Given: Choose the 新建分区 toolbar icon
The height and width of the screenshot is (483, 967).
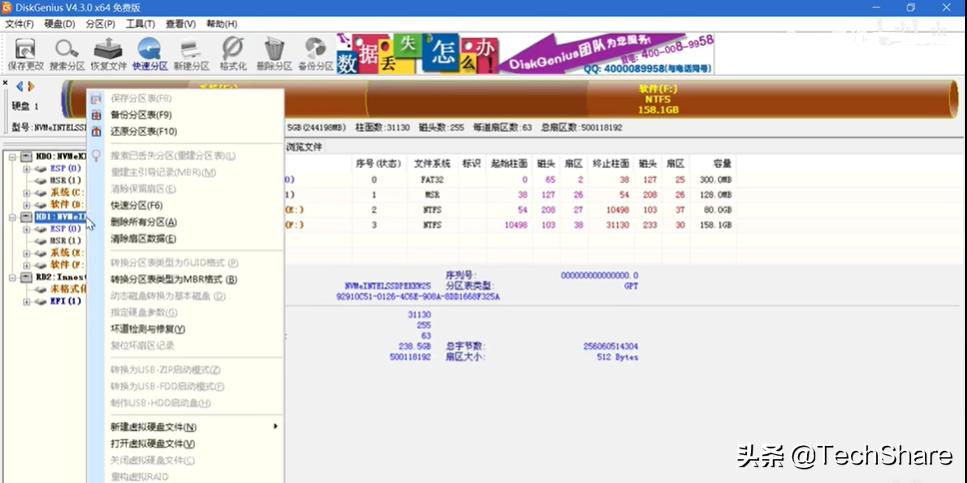Looking at the screenshot, I should pos(191,54).
